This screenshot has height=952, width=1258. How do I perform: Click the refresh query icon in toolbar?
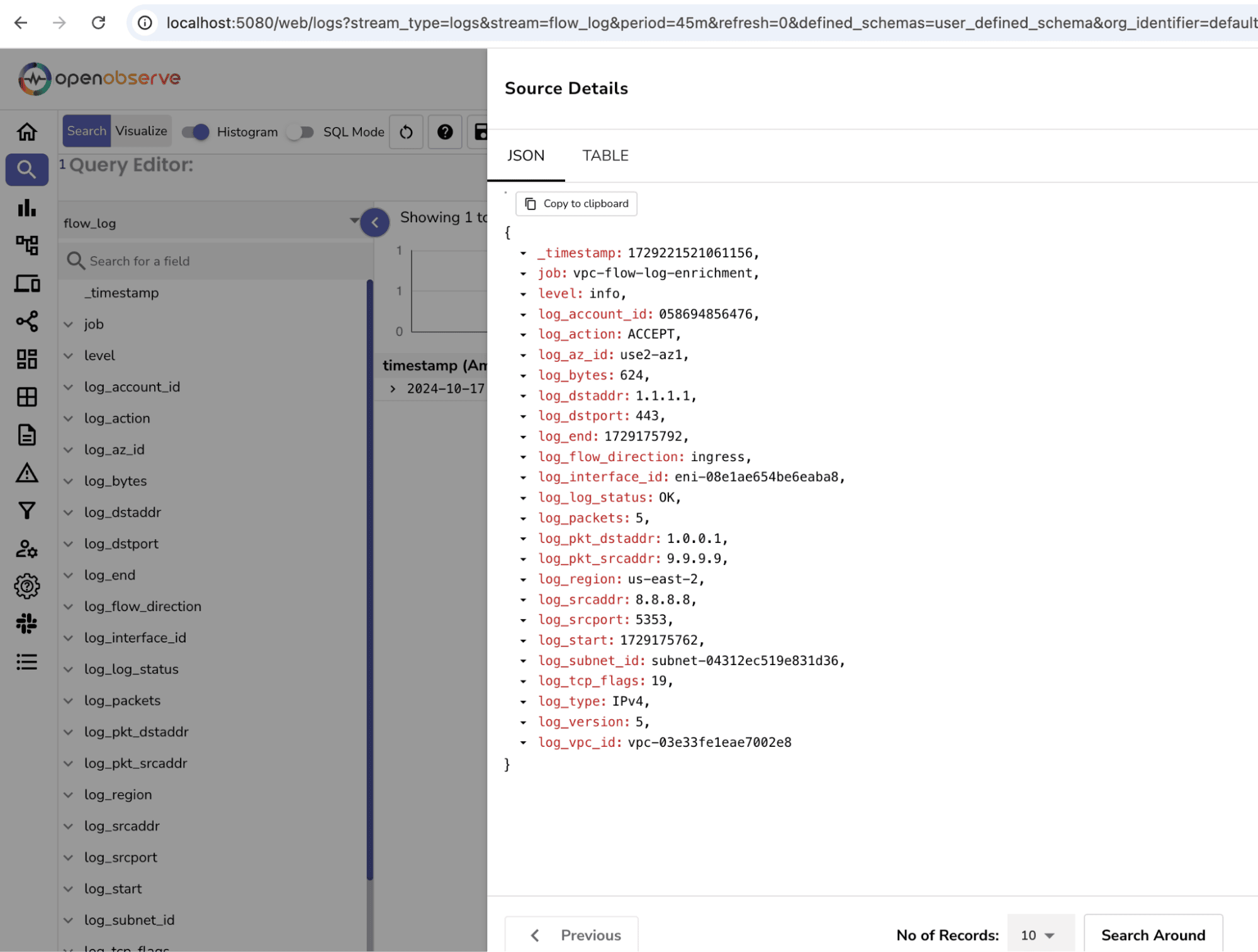(406, 132)
